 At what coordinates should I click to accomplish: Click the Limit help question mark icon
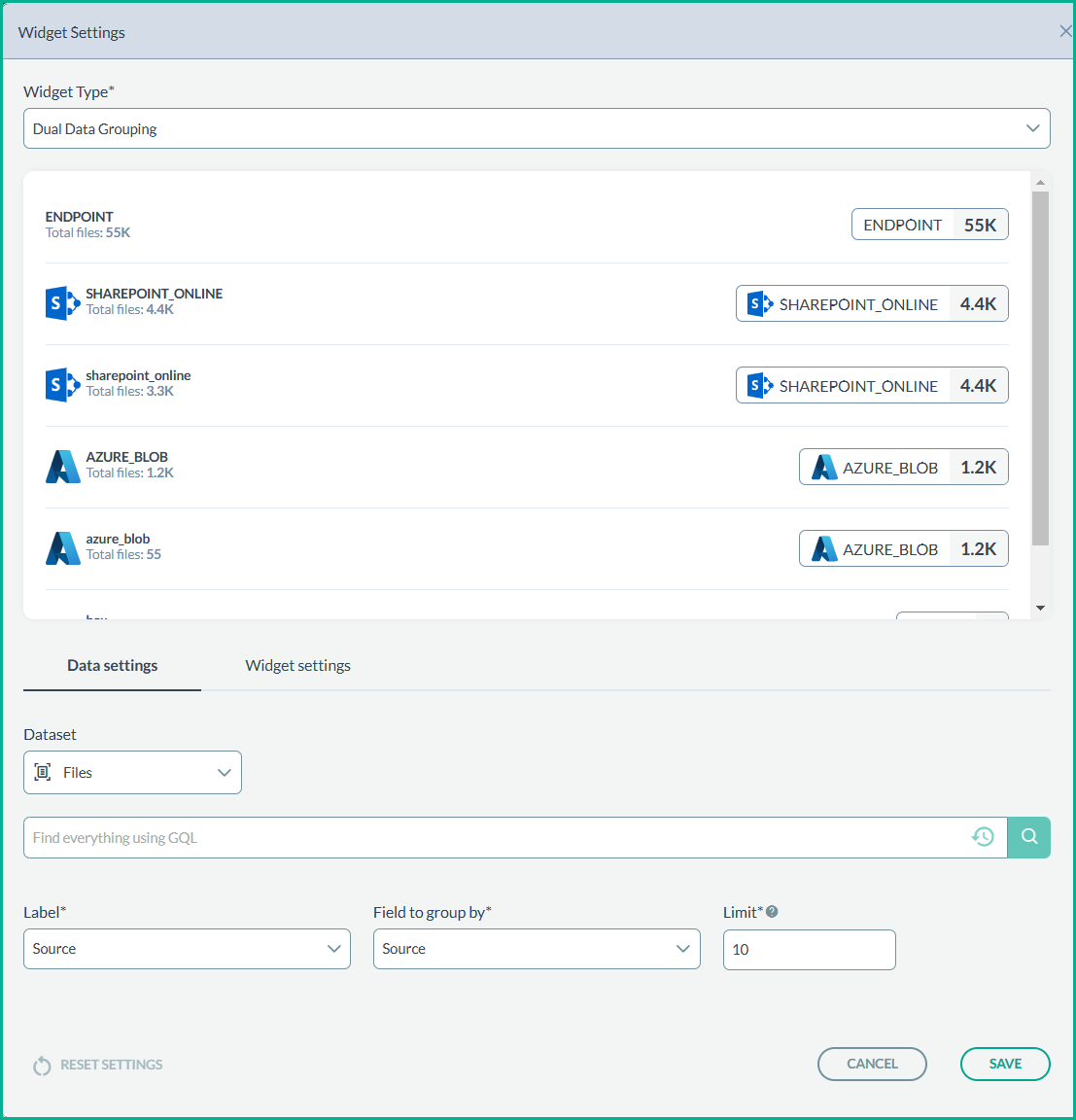click(772, 912)
